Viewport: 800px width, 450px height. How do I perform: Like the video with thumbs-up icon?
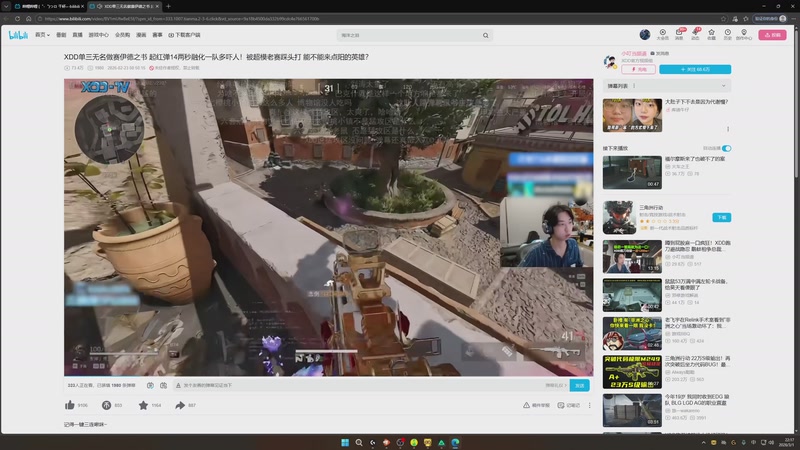70,405
